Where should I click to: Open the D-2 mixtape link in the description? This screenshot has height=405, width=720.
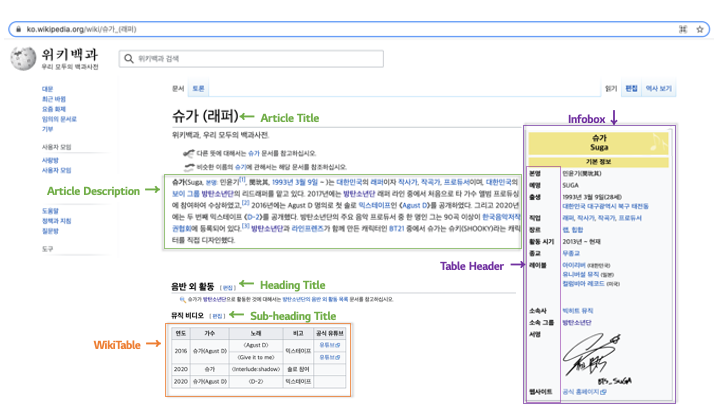[253, 217]
